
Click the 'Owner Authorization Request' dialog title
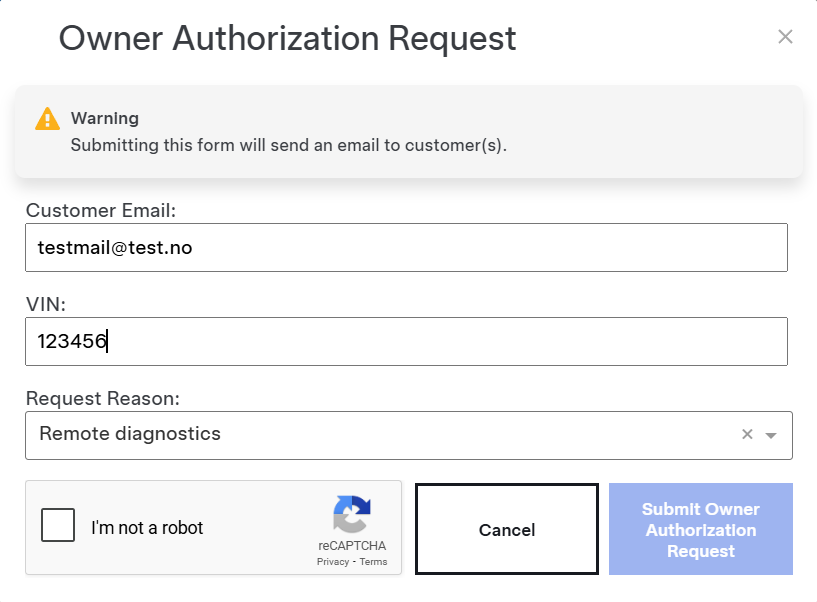click(288, 38)
